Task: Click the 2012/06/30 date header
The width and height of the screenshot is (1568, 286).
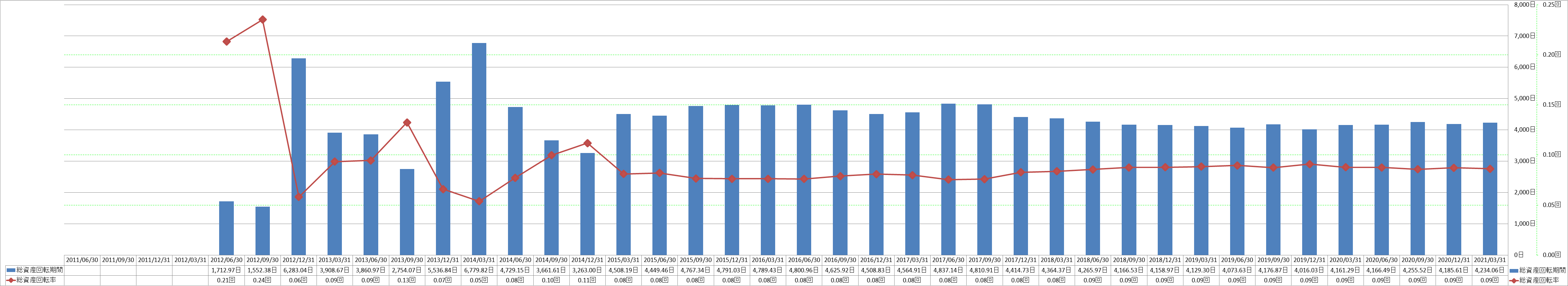Action: [x=226, y=260]
